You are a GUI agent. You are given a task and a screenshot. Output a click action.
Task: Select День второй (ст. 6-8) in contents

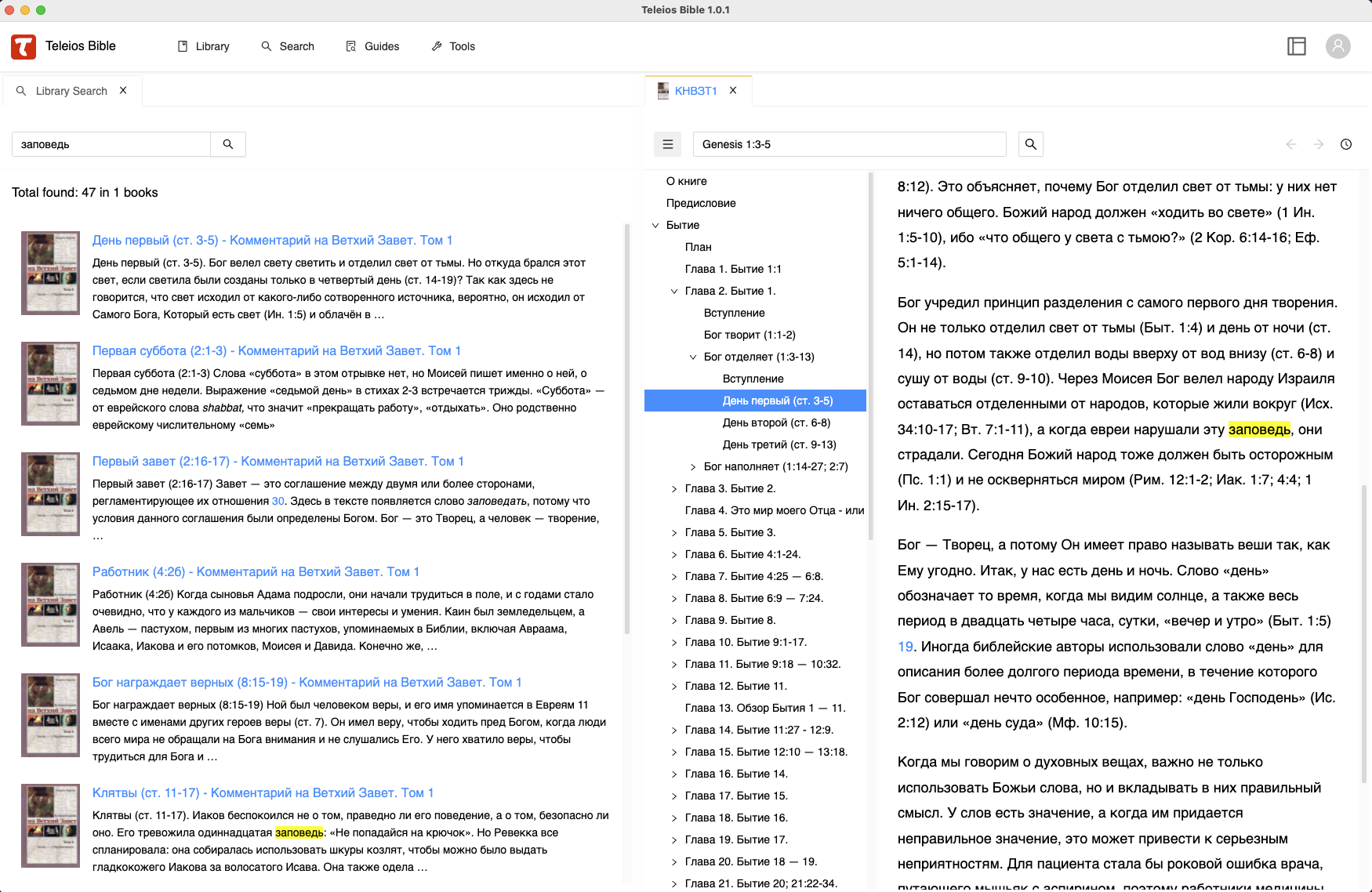(x=776, y=423)
